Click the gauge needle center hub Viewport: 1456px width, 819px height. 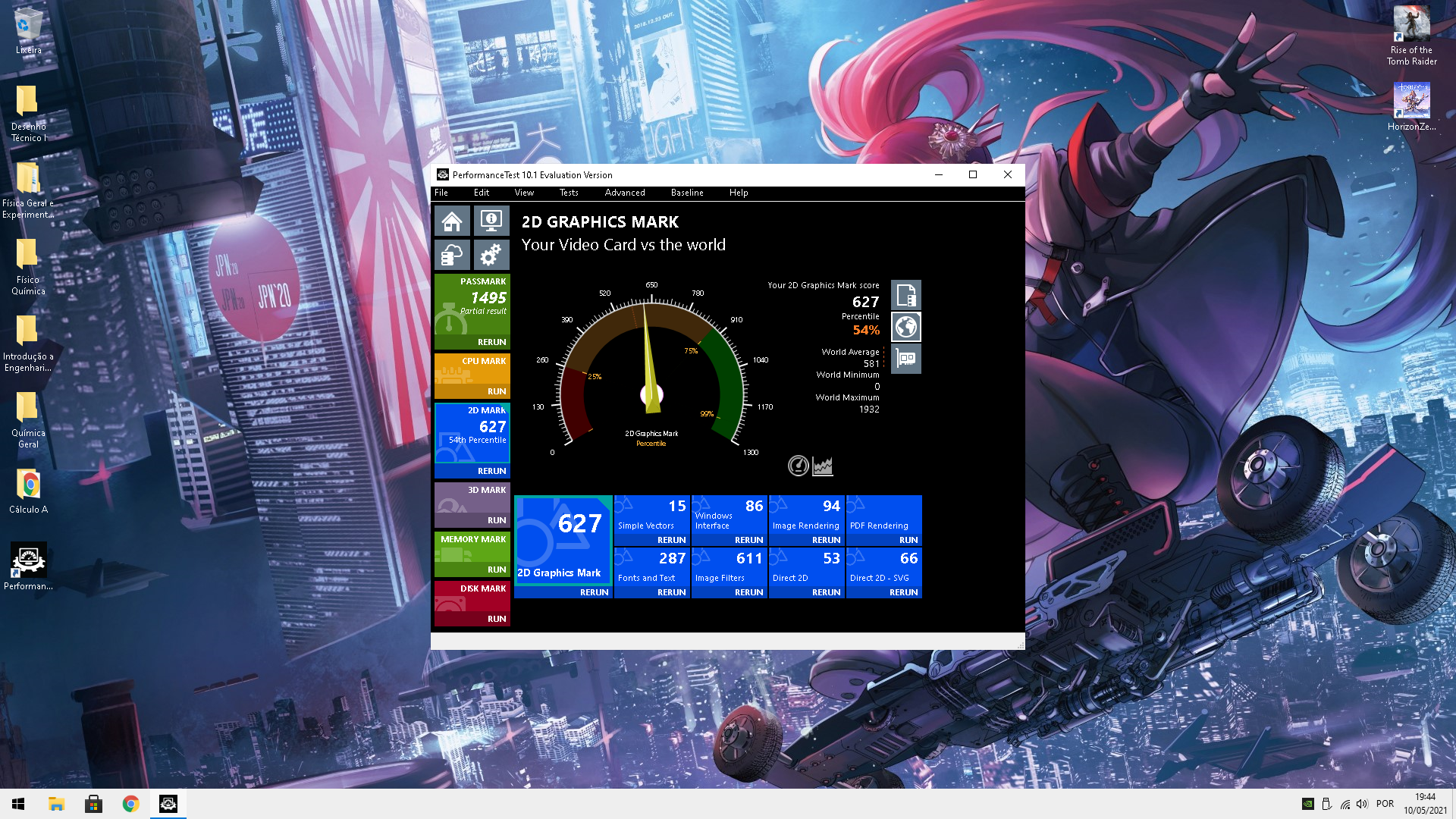click(652, 394)
